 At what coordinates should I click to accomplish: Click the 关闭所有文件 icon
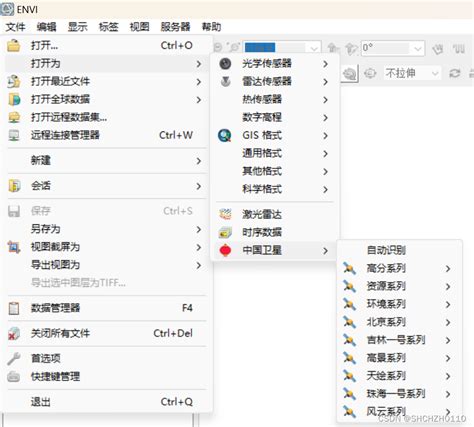pyautogui.click(x=14, y=333)
